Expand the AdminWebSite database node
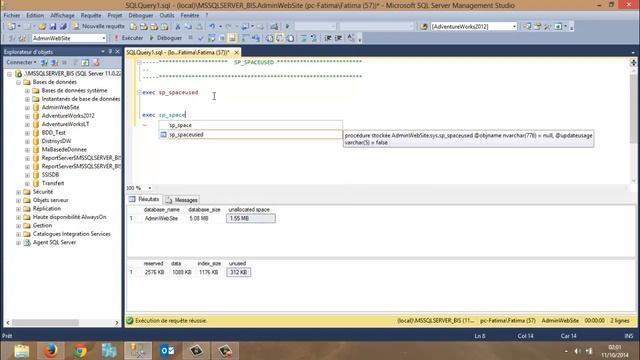Screen dimensions: 640x360 27,108
